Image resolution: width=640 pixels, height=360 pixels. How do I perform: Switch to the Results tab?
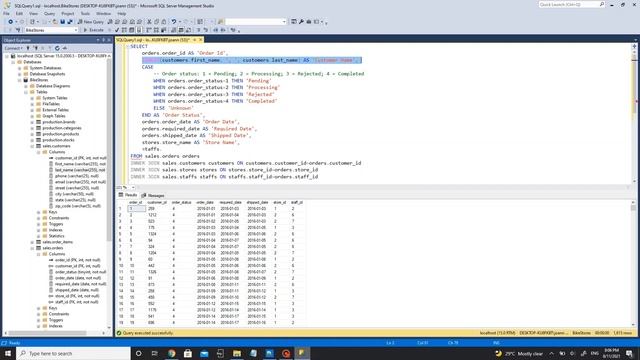coord(128,195)
